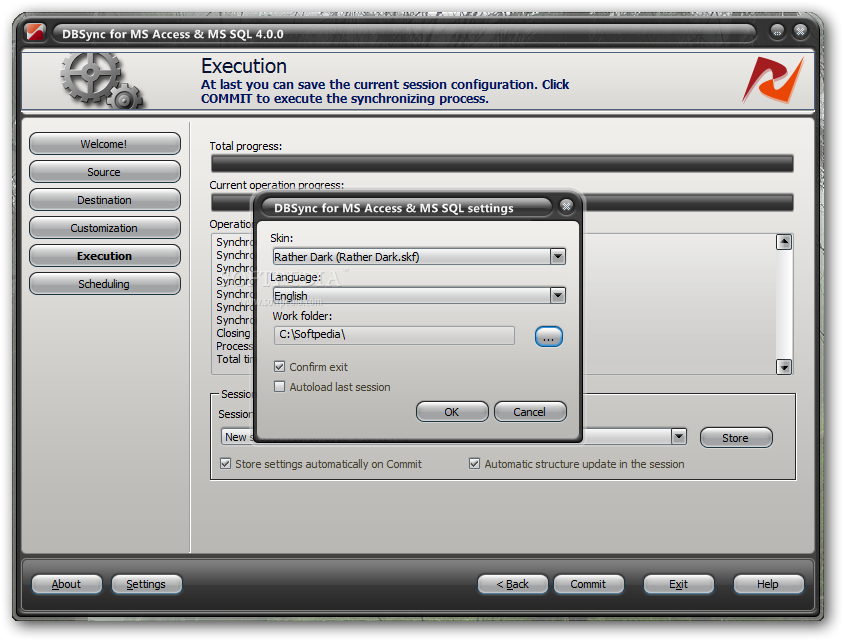Click the Work folder path field
The height and width of the screenshot is (641, 844).
pos(394,335)
